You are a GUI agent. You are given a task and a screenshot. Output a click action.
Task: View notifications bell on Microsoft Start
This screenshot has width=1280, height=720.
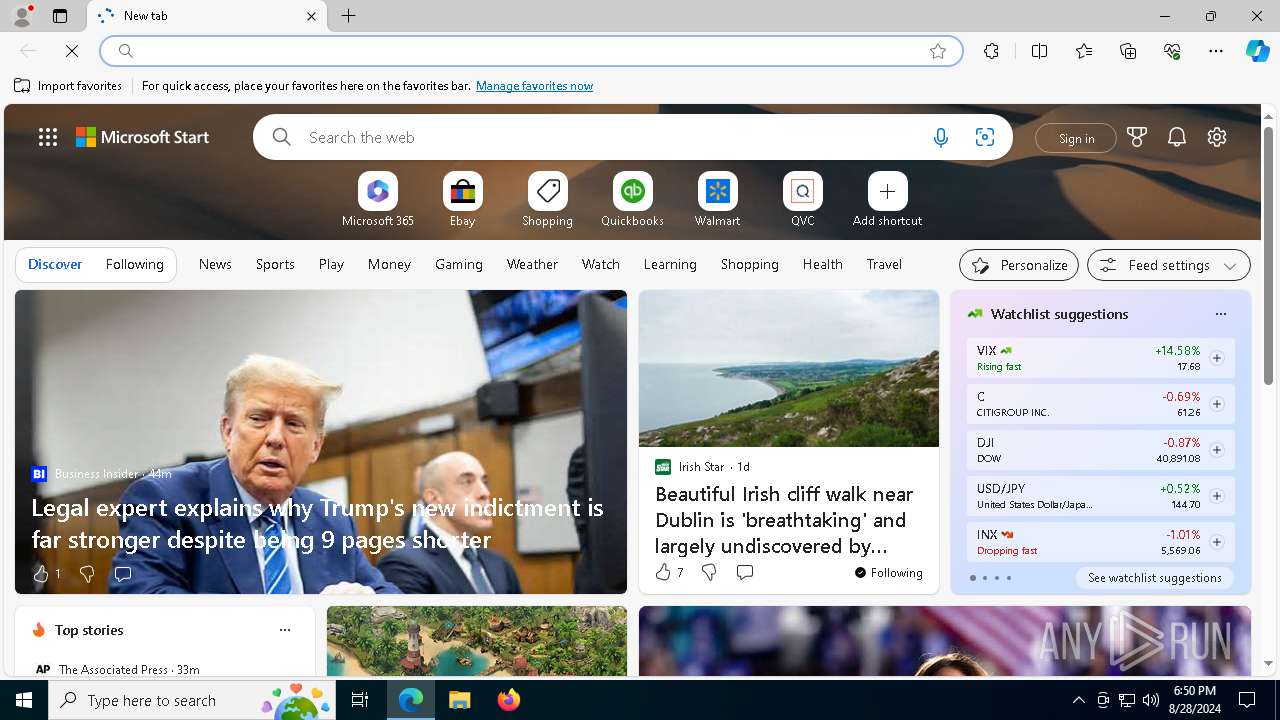point(1177,138)
